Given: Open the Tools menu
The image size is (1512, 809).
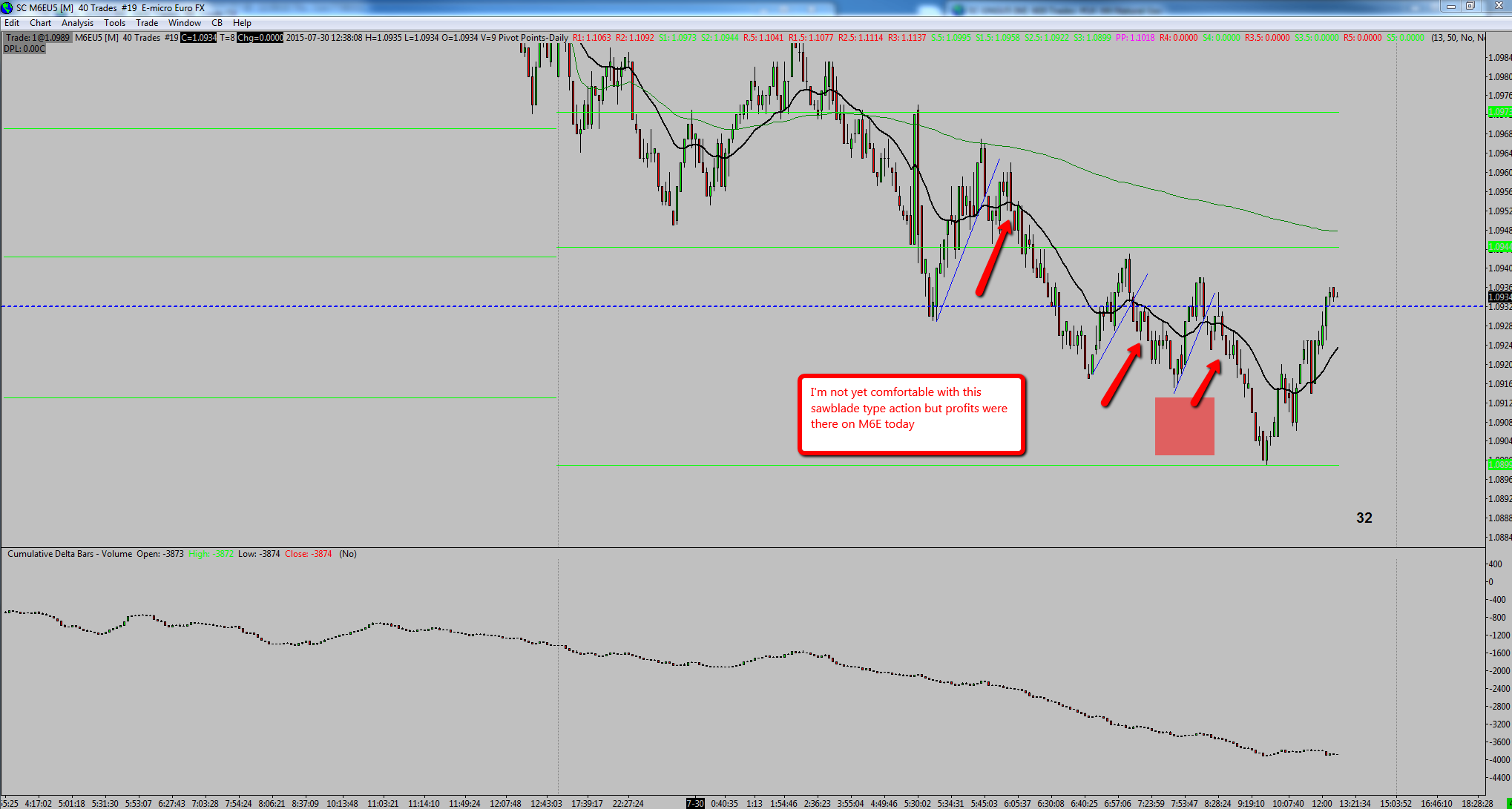Looking at the screenshot, I should click(114, 23).
